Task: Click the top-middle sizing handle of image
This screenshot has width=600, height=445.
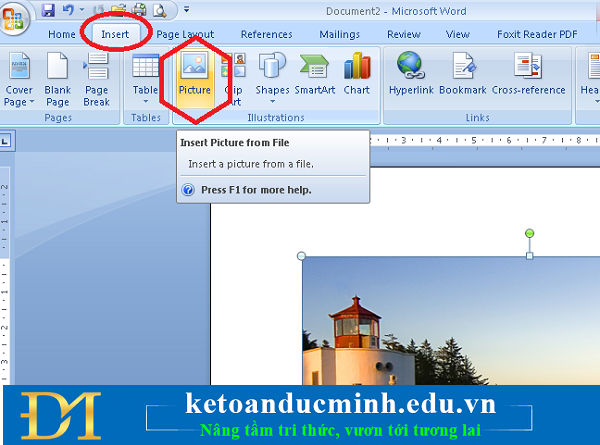Action: pos(530,256)
